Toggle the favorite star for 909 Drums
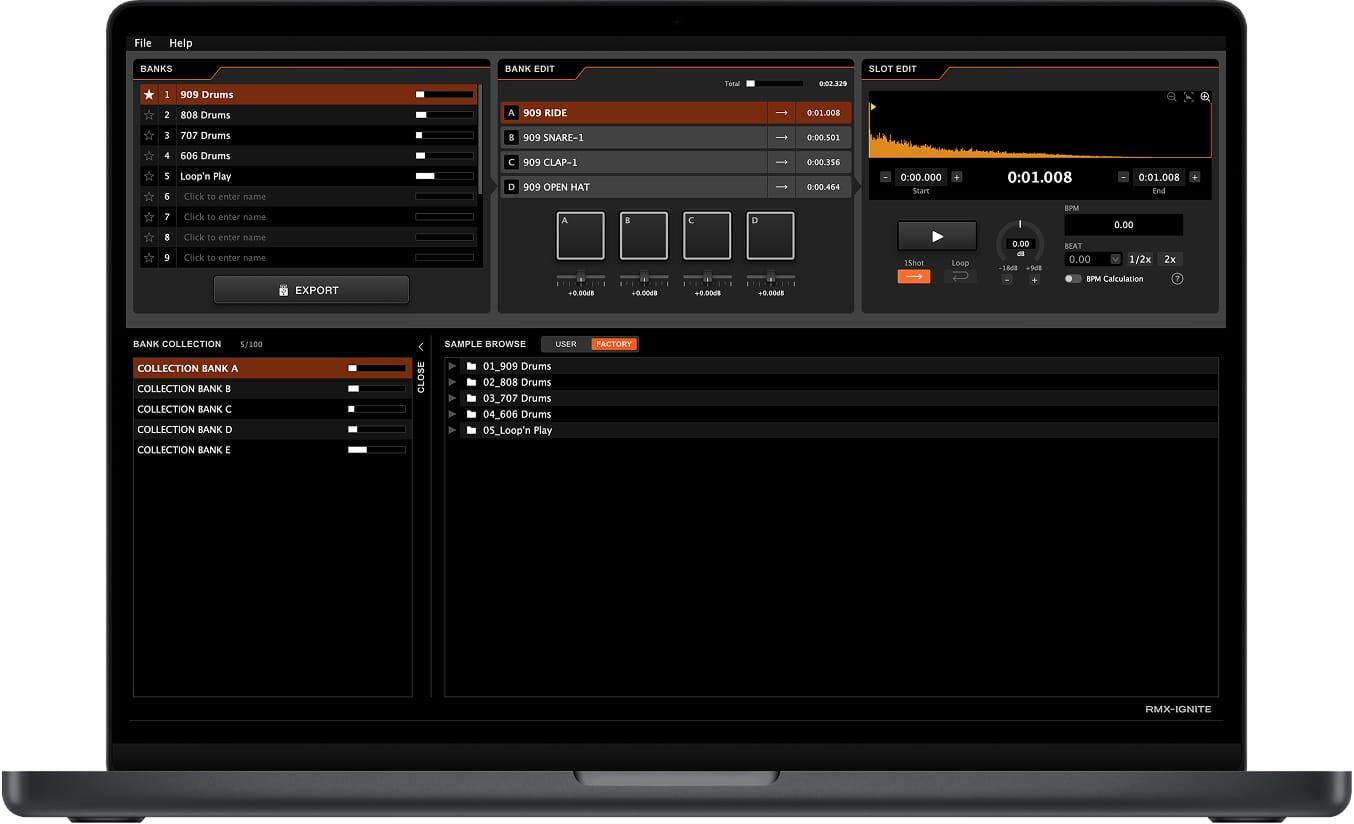Image resolution: width=1354 pixels, height=824 pixels. click(149, 95)
